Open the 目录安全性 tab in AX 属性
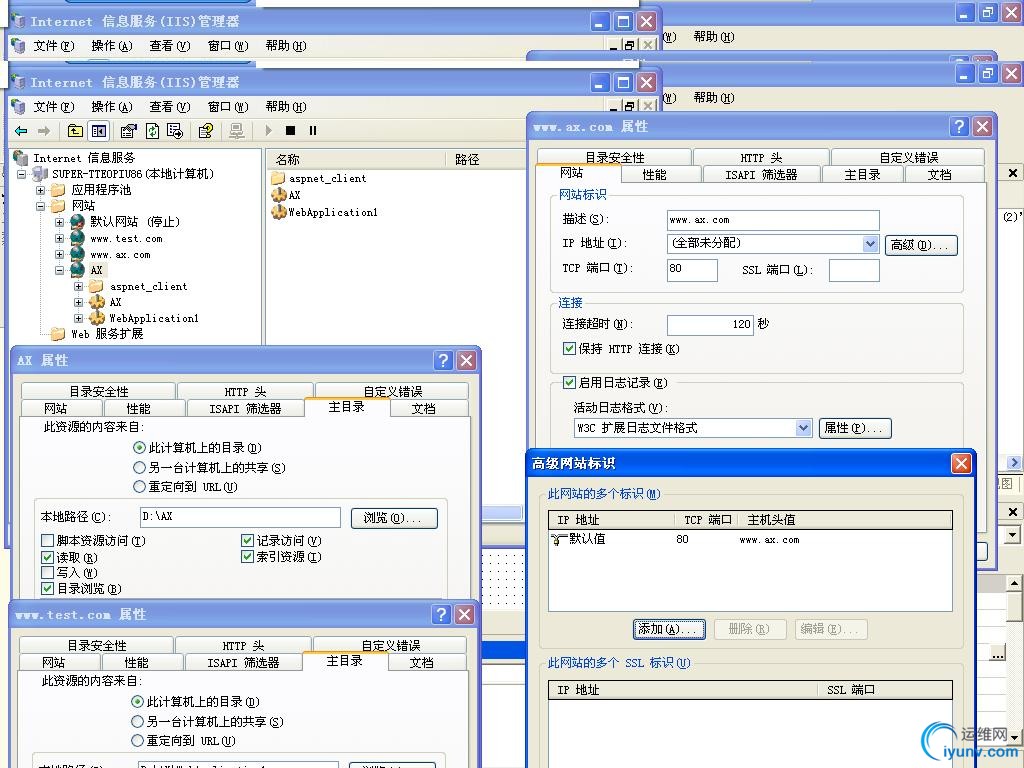Screen dimensions: 1024x768 99,391
